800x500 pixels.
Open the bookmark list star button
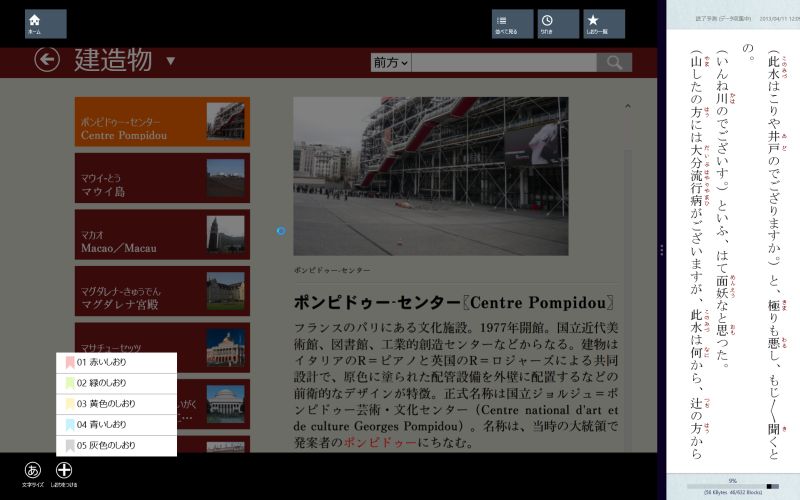604,24
